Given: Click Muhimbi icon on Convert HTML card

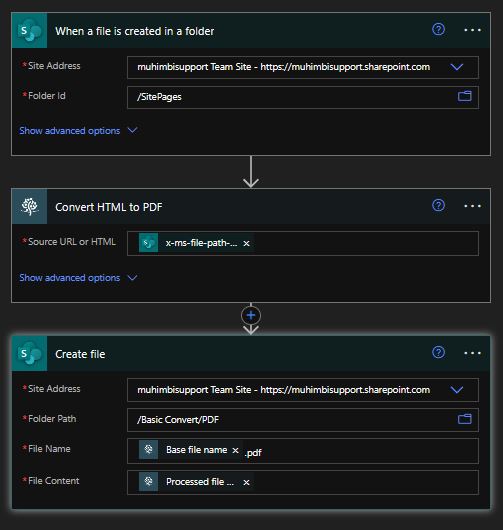Looking at the screenshot, I should click(x=29, y=207).
